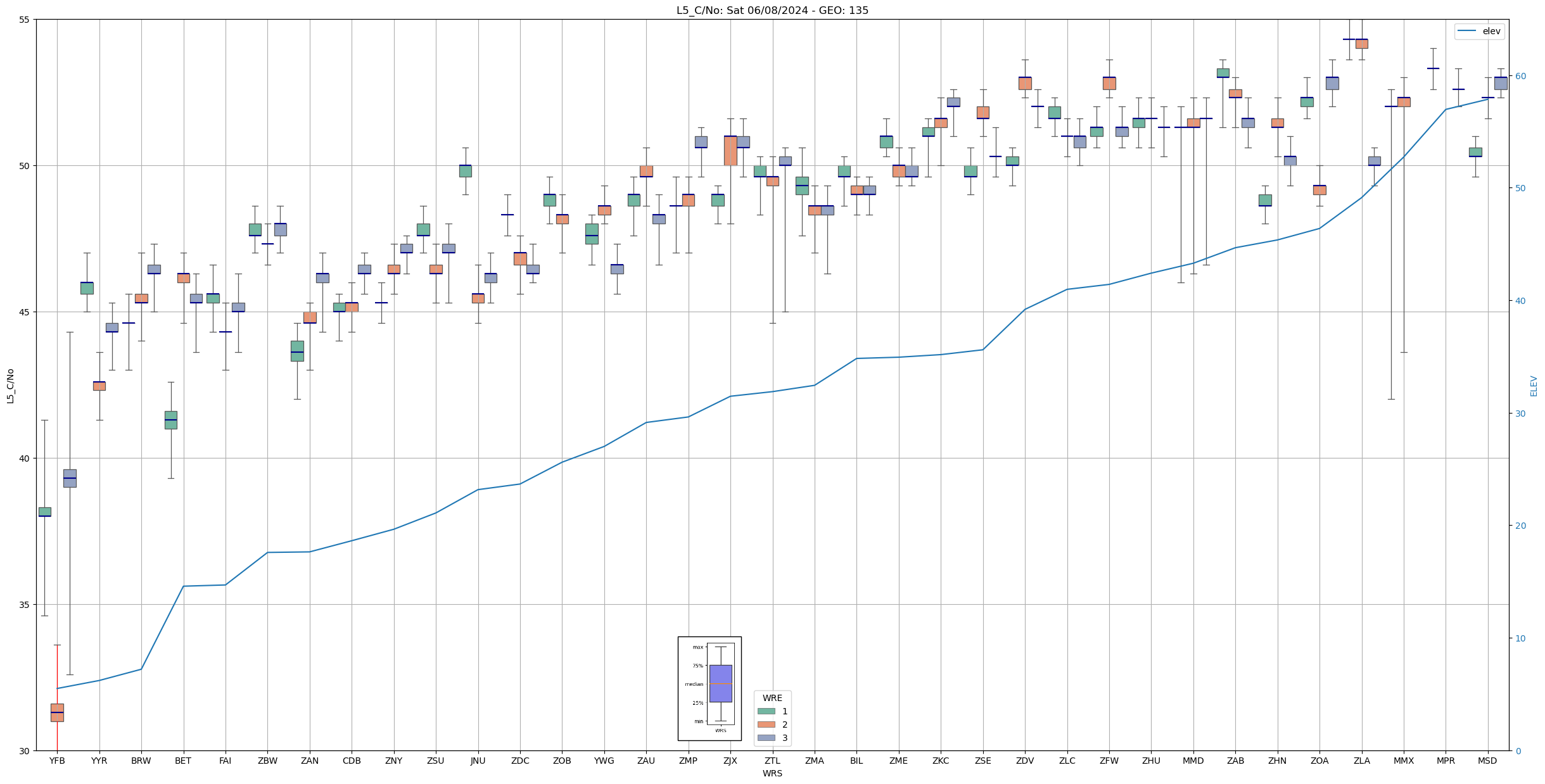Click the blue-gray WRE 3 legend swatch

(766, 738)
